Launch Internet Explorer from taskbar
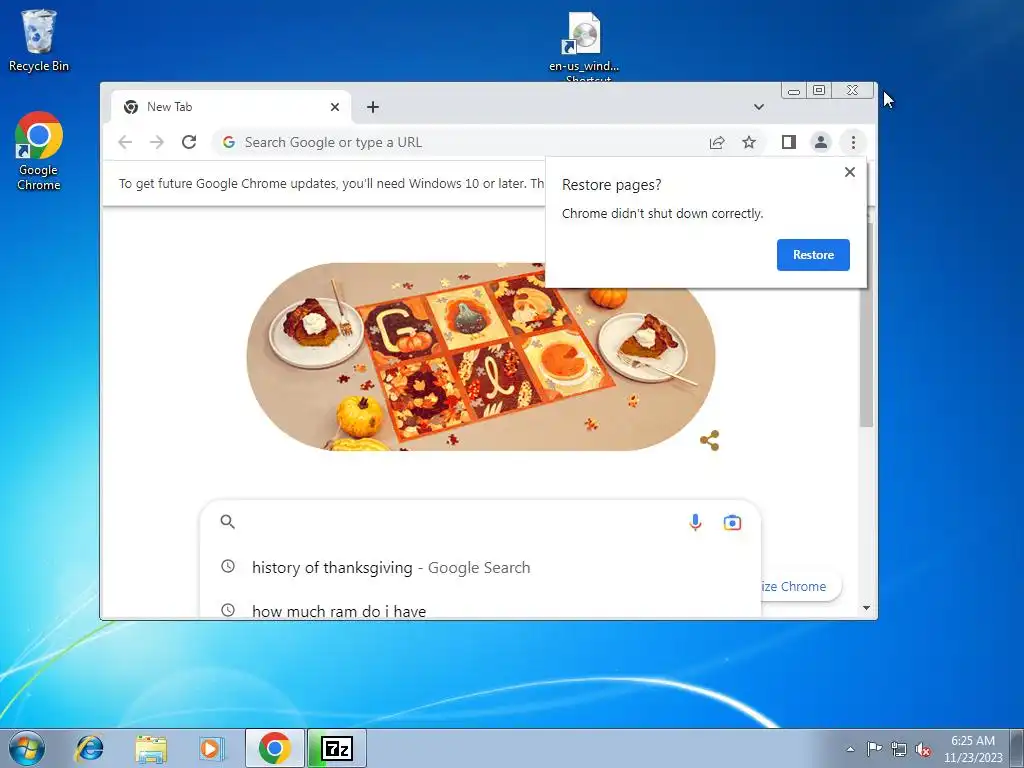The width and height of the screenshot is (1024, 768). [x=89, y=748]
